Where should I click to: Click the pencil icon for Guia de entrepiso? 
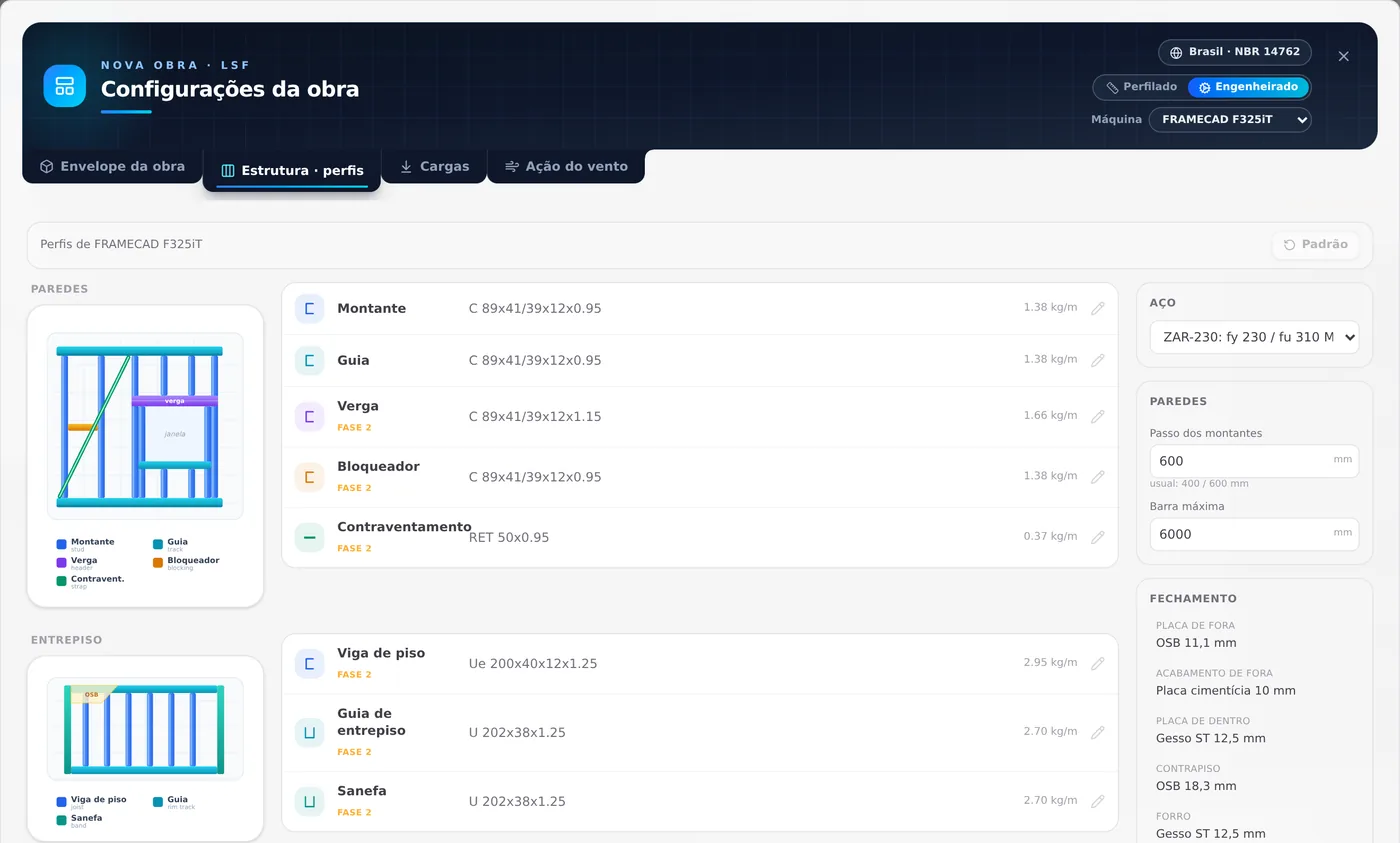(1097, 732)
